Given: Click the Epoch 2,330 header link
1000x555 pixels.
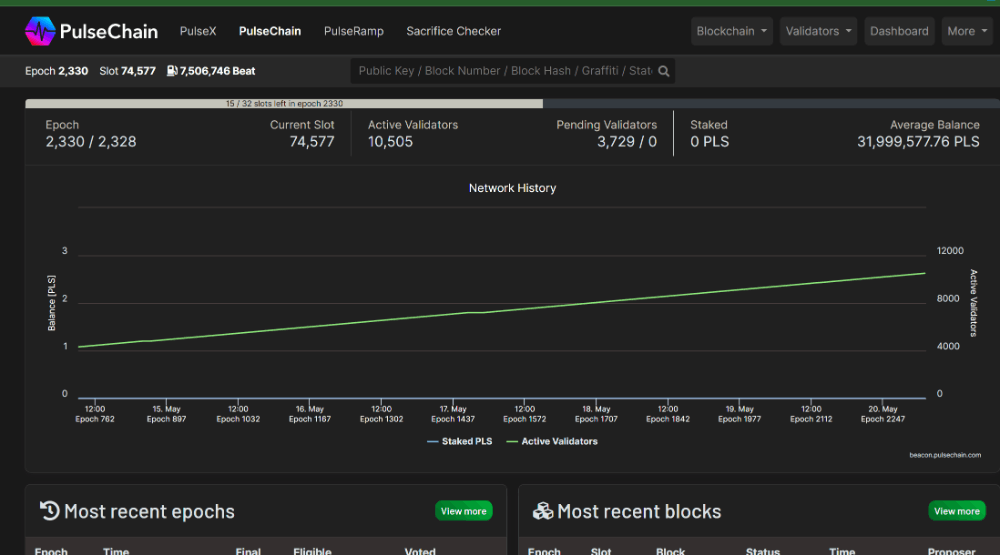Looking at the screenshot, I should 57,71.
